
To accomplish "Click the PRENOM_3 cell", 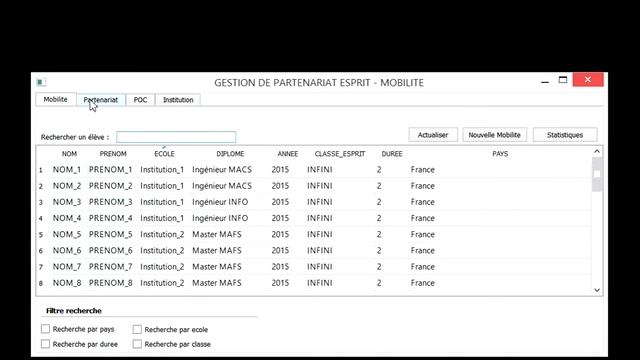I will tap(111, 202).
